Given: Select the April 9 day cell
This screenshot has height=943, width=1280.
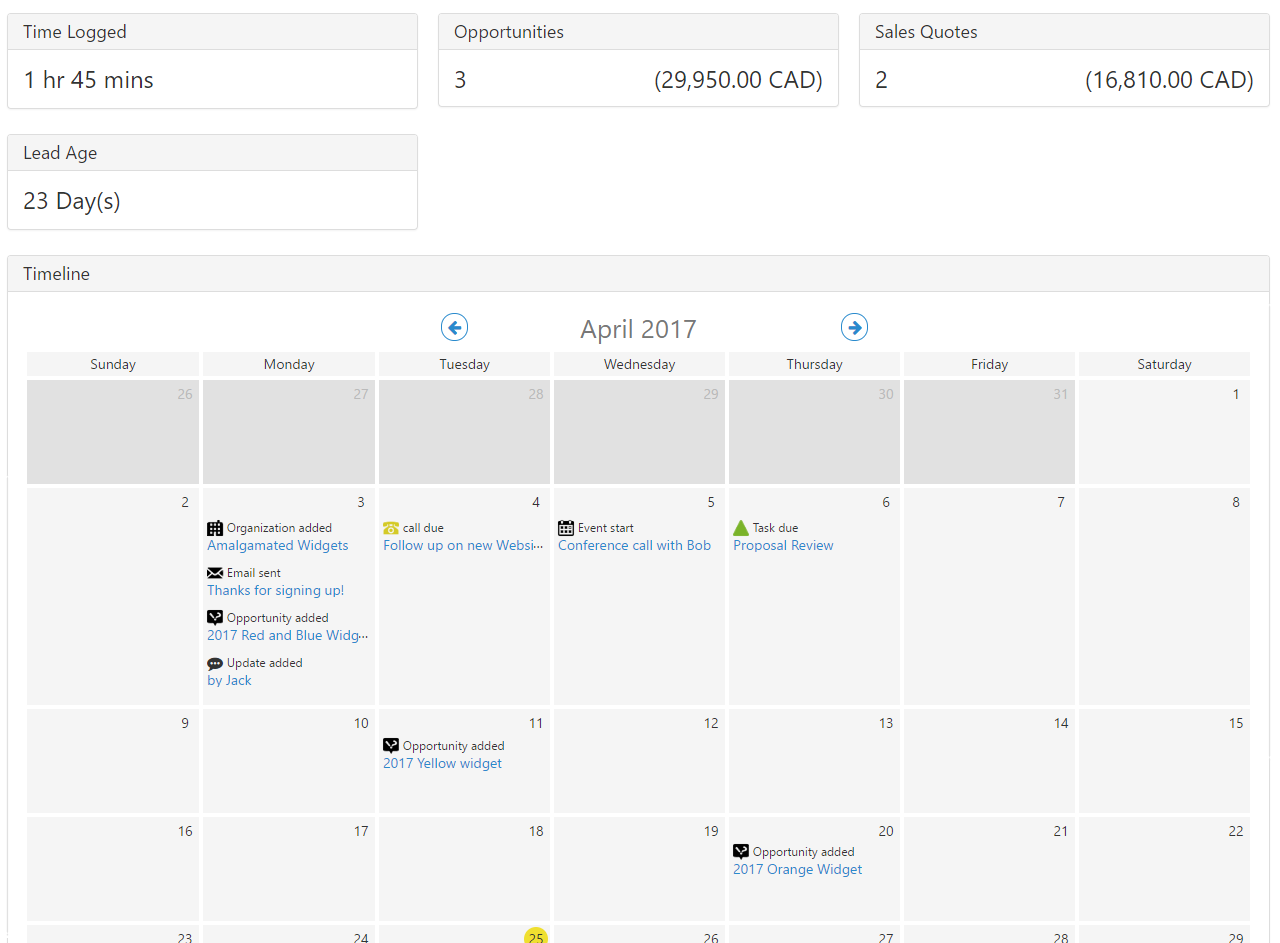Looking at the screenshot, I should pyautogui.click(x=113, y=761).
